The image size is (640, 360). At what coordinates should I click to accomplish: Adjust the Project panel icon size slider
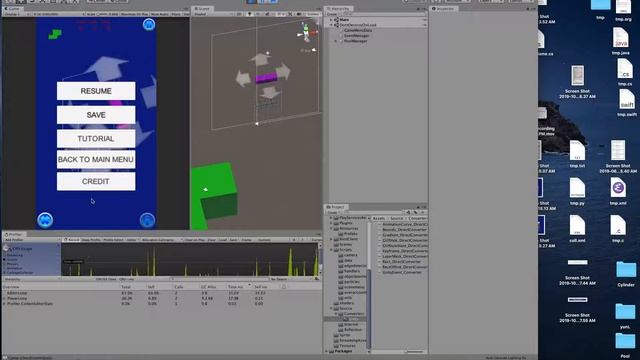coord(415,351)
